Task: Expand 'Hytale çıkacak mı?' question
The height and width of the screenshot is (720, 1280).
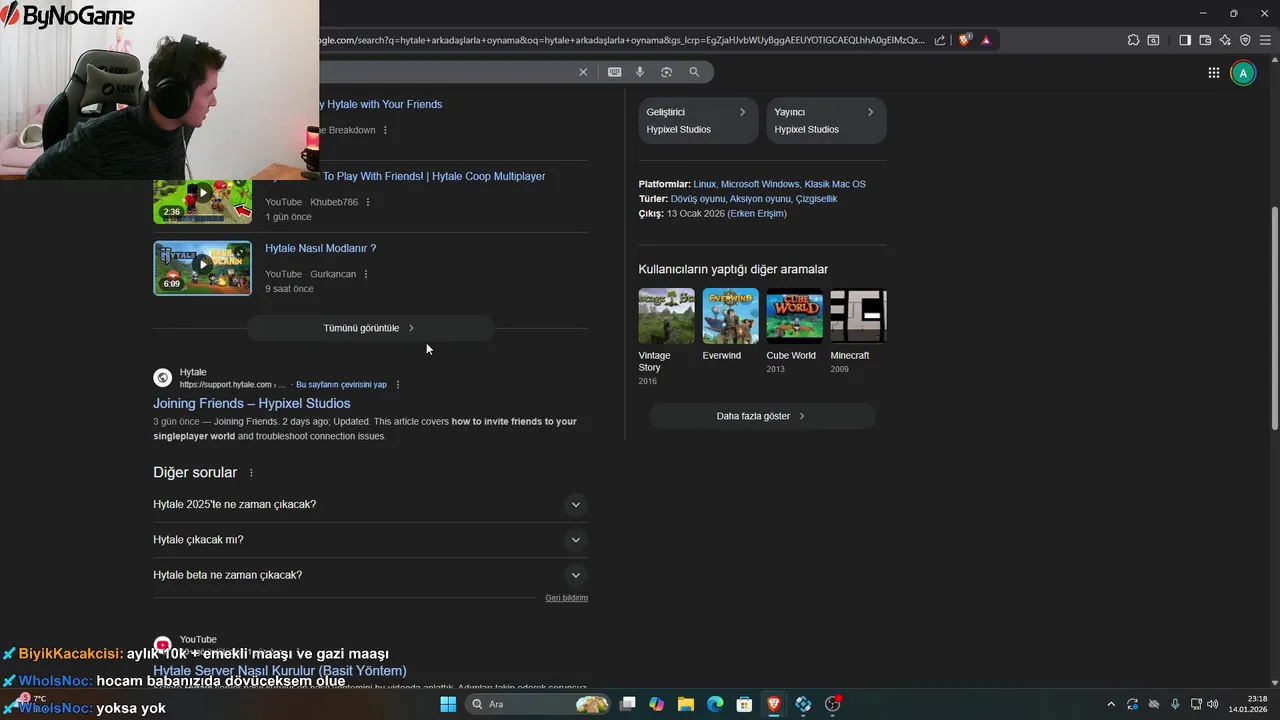Action: point(370,540)
